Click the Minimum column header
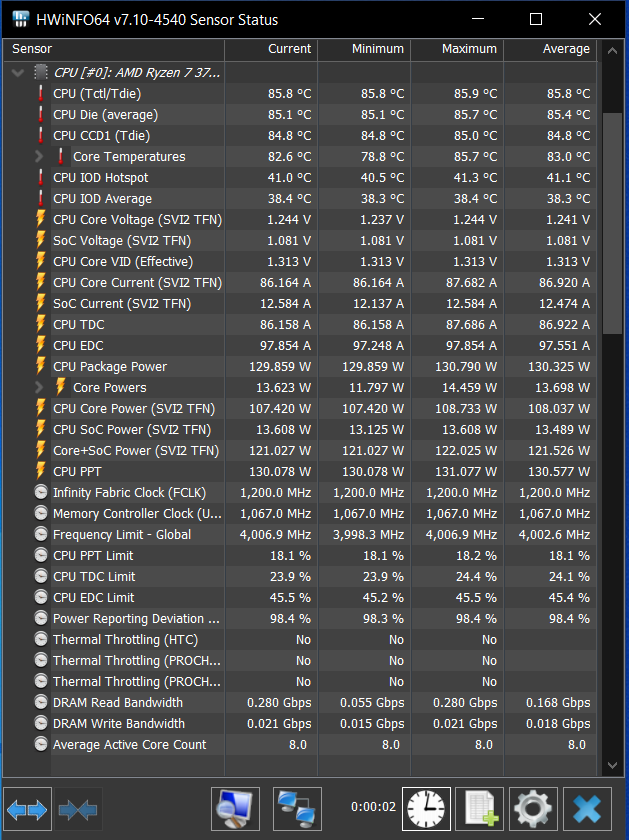Screen dimensions: 629x840 point(364,49)
